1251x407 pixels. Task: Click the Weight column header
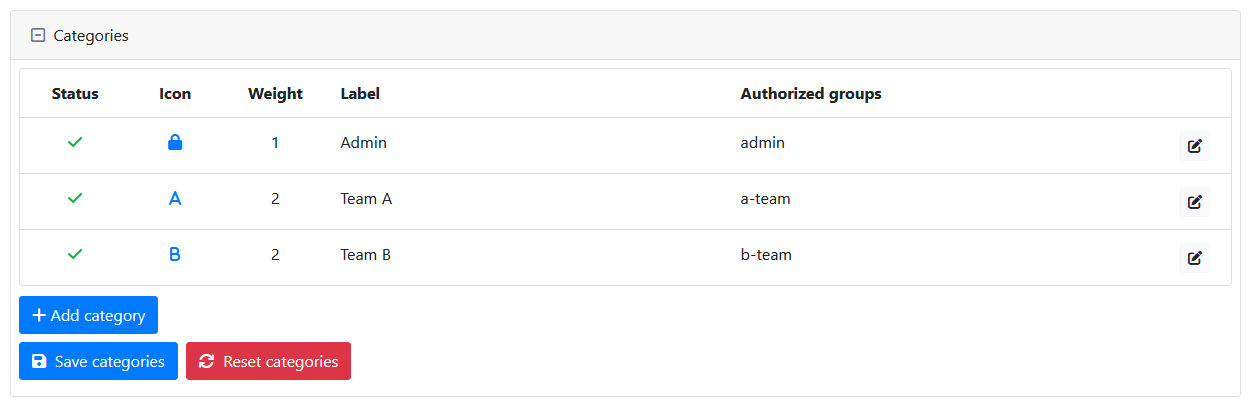point(275,94)
